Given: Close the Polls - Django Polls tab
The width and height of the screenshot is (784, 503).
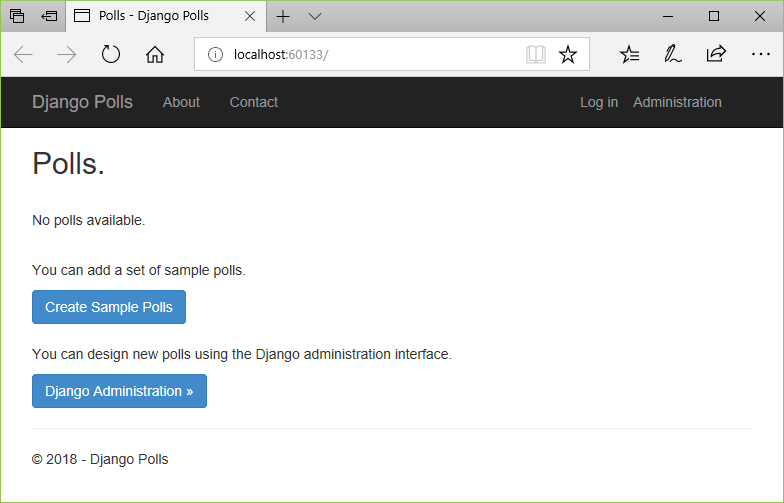Looking at the screenshot, I should 250,16.
